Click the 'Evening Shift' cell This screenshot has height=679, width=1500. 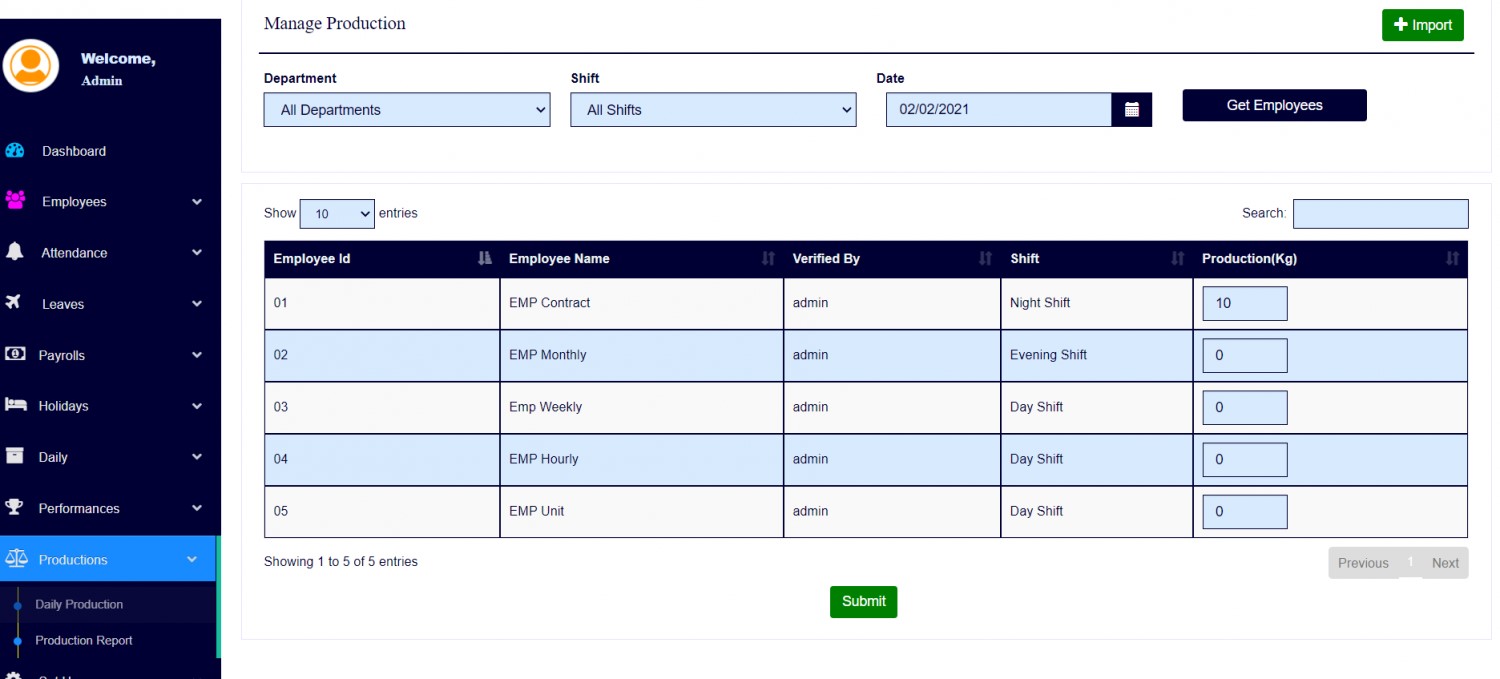(x=1097, y=355)
